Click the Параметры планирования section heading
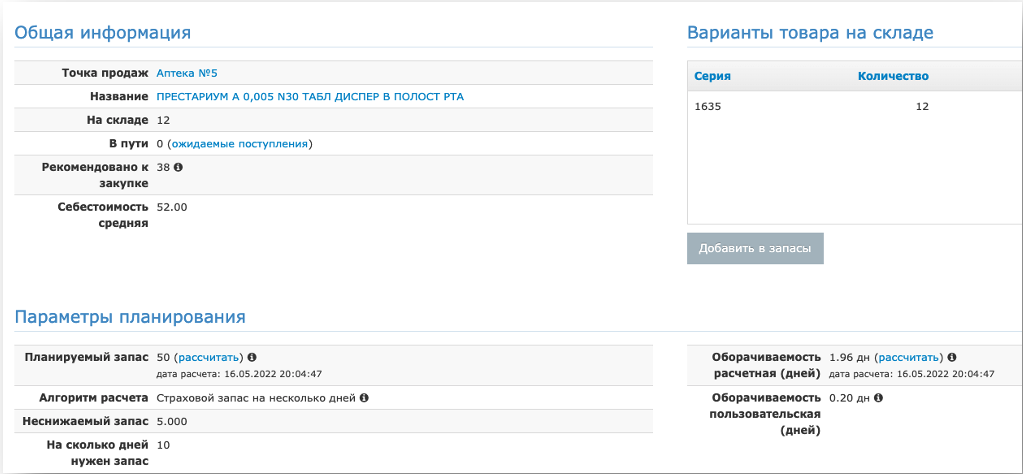1023x474 pixels. [x=130, y=318]
